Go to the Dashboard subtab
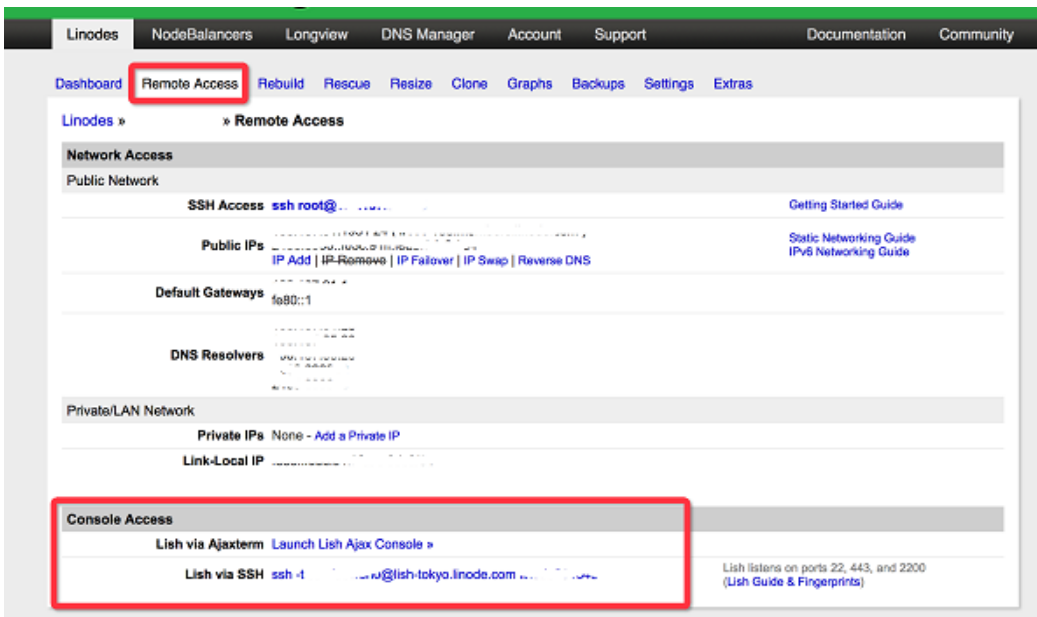The image size is (1037, 617). 88,84
